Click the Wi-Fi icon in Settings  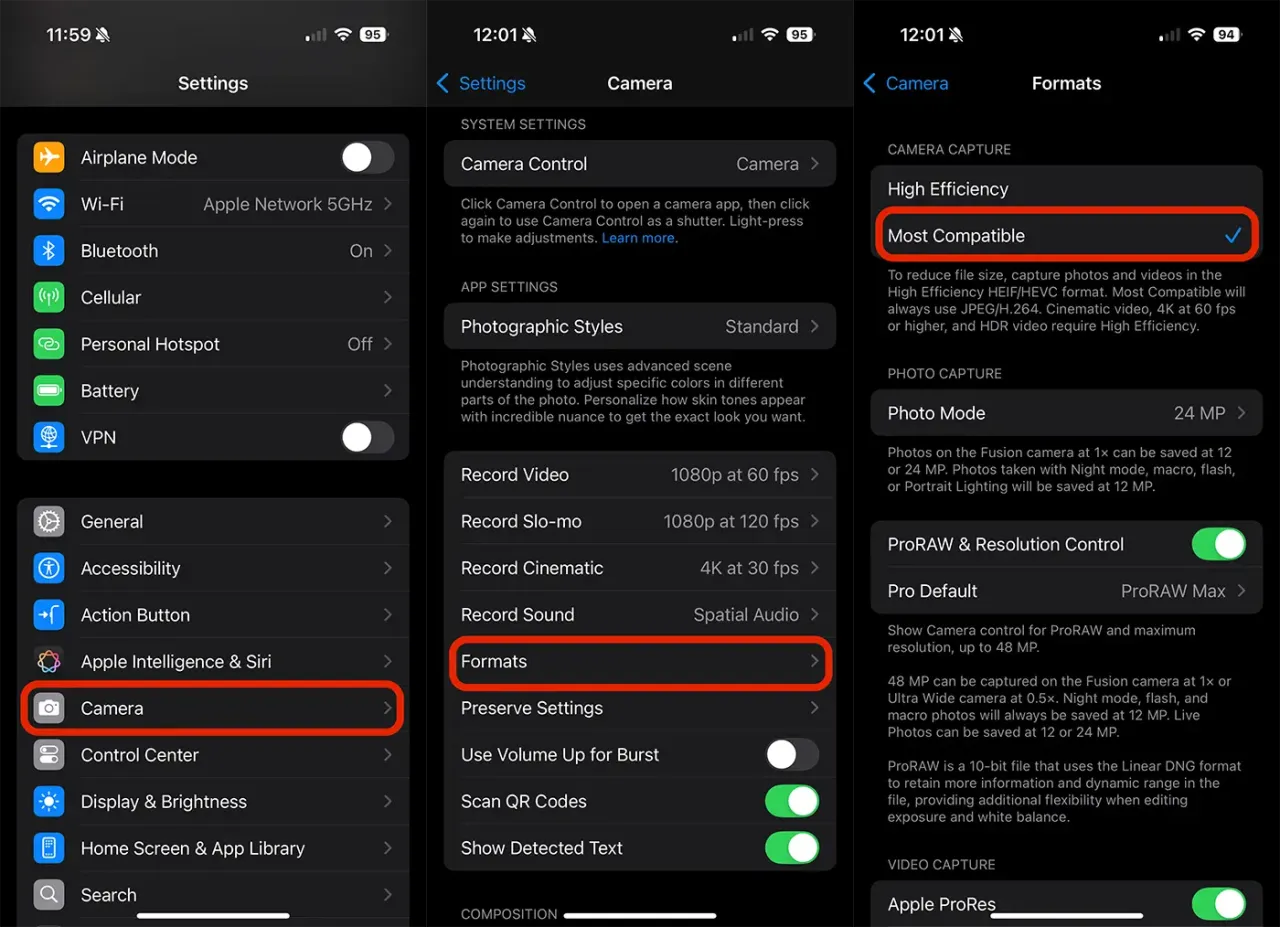point(48,203)
